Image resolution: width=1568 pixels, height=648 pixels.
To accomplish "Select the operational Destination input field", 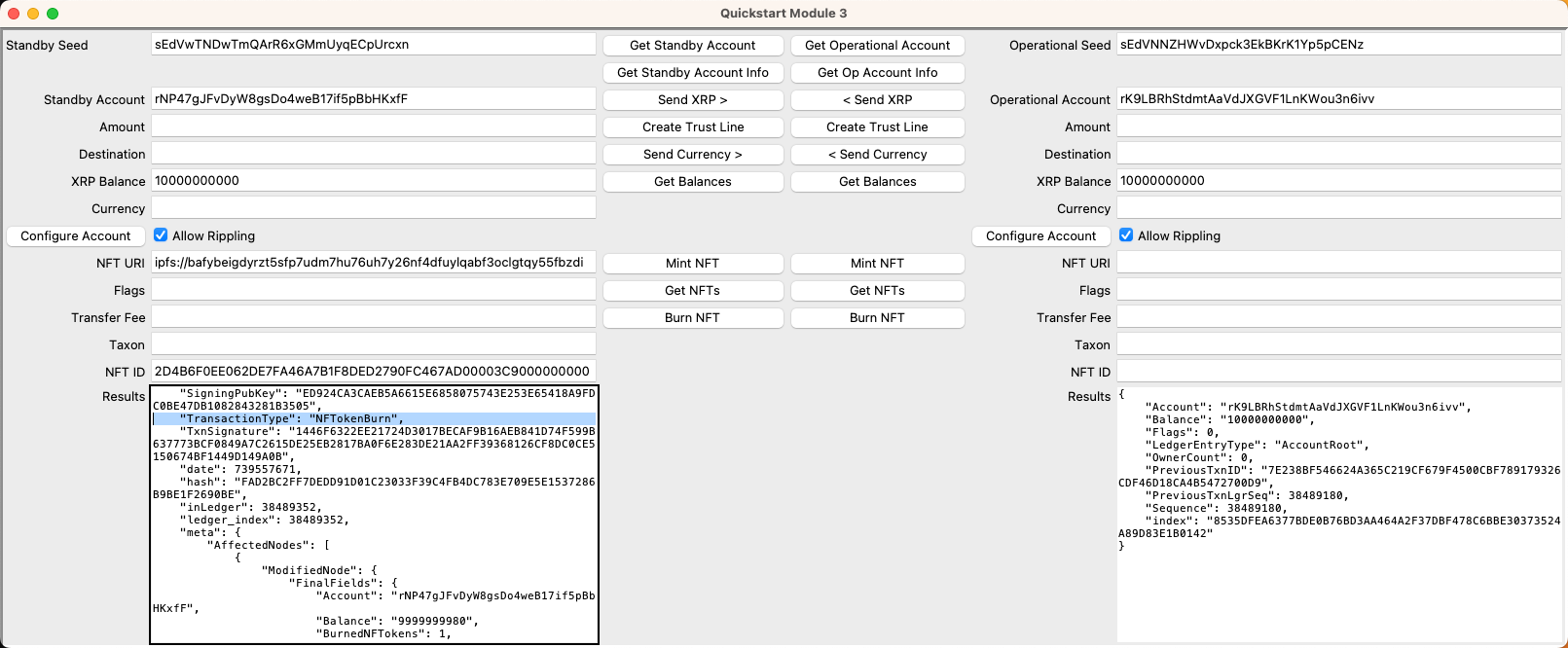I will 1338,154.
